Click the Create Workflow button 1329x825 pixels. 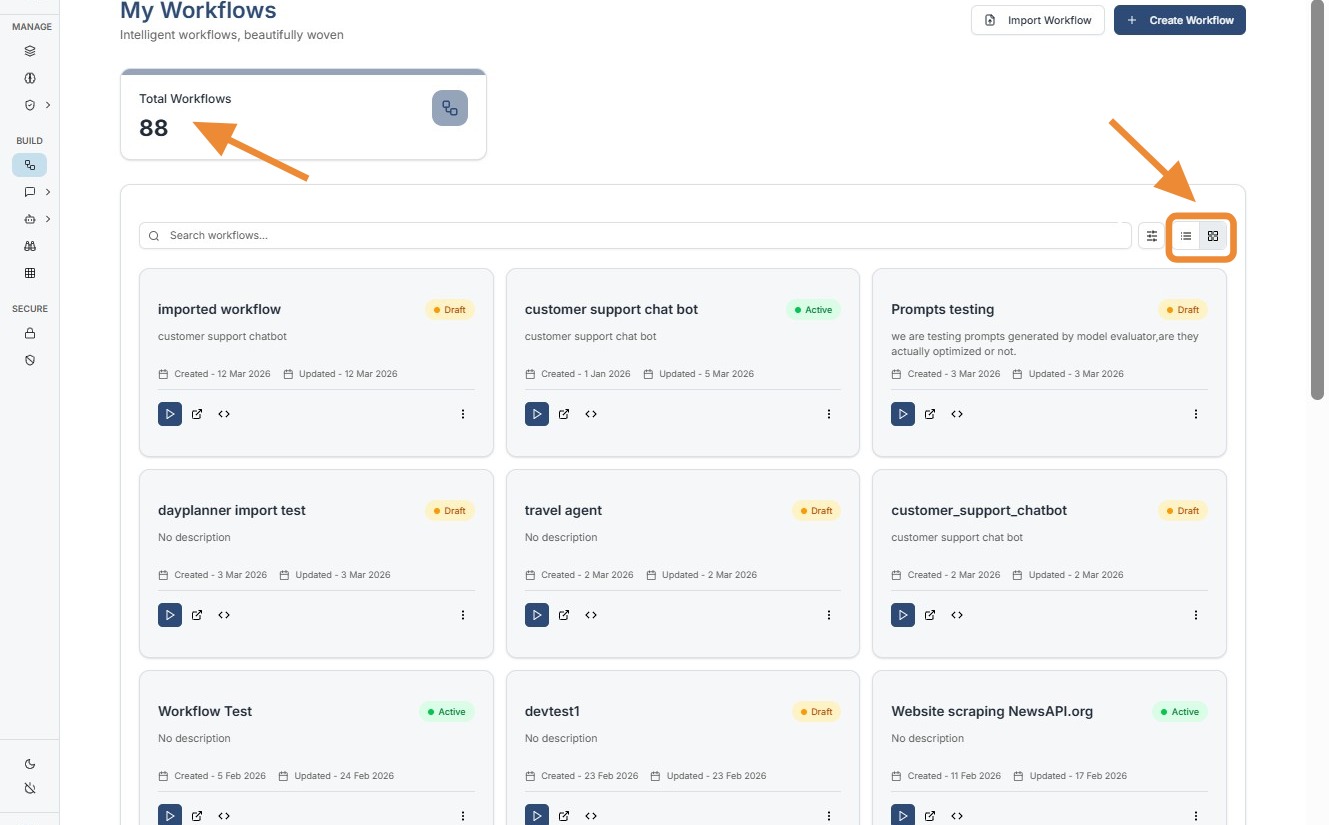click(1179, 20)
